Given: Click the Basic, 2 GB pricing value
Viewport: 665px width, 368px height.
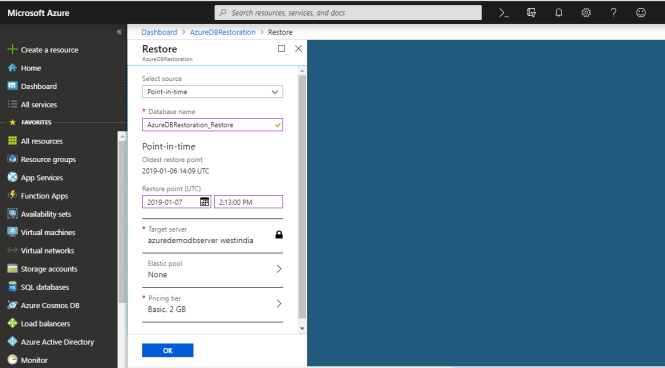Looking at the screenshot, I should coord(167,309).
